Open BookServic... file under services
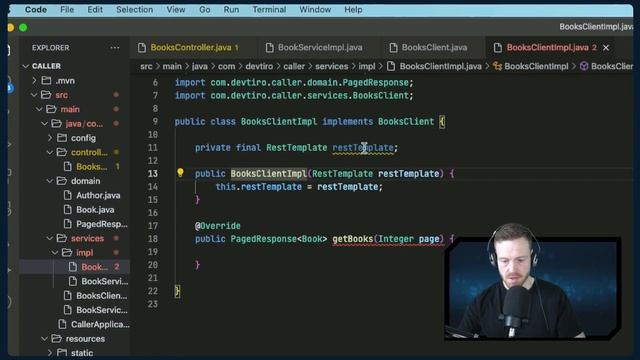 coord(102,310)
